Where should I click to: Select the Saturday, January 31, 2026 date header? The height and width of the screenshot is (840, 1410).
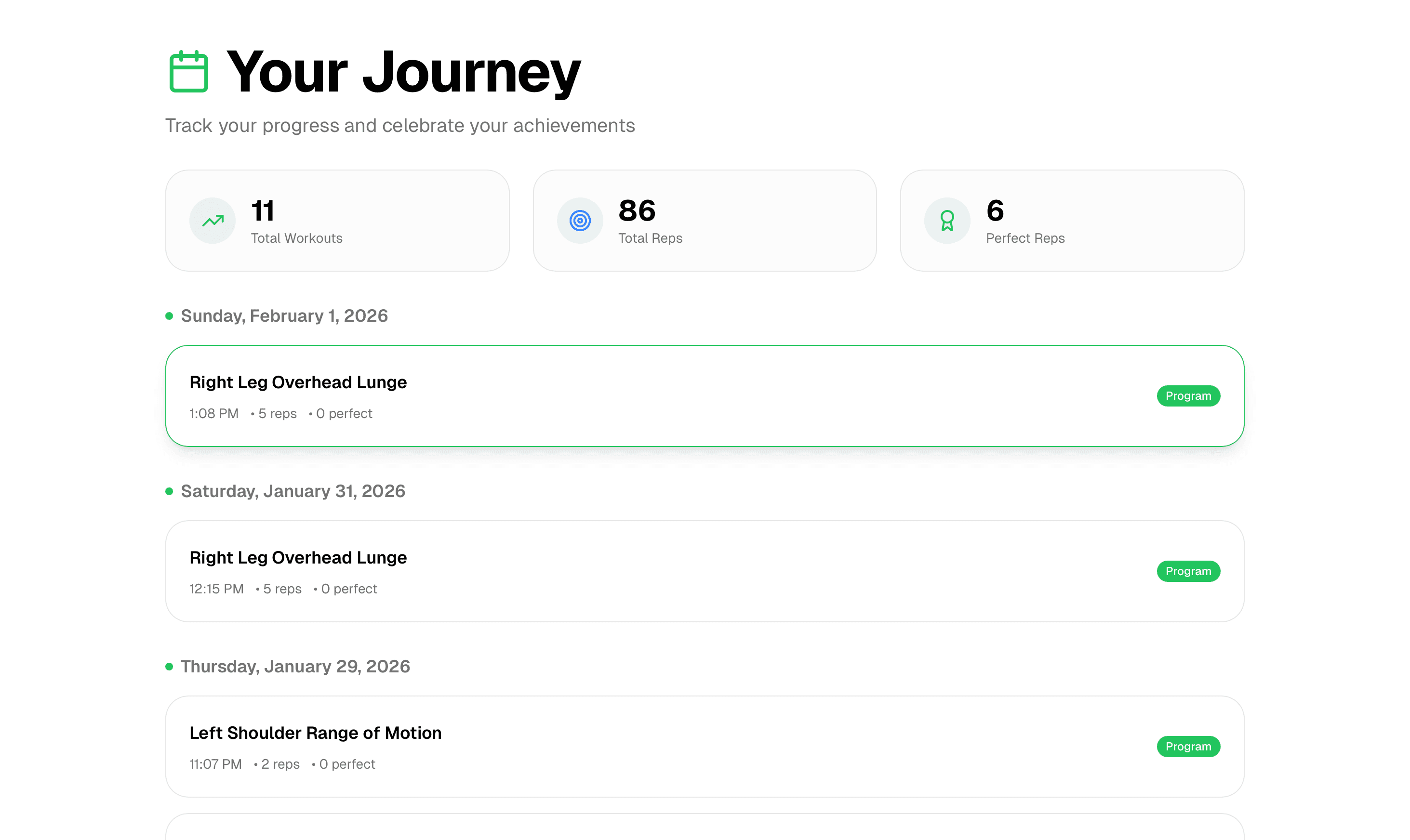pyautogui.click(x=293, y=491)
